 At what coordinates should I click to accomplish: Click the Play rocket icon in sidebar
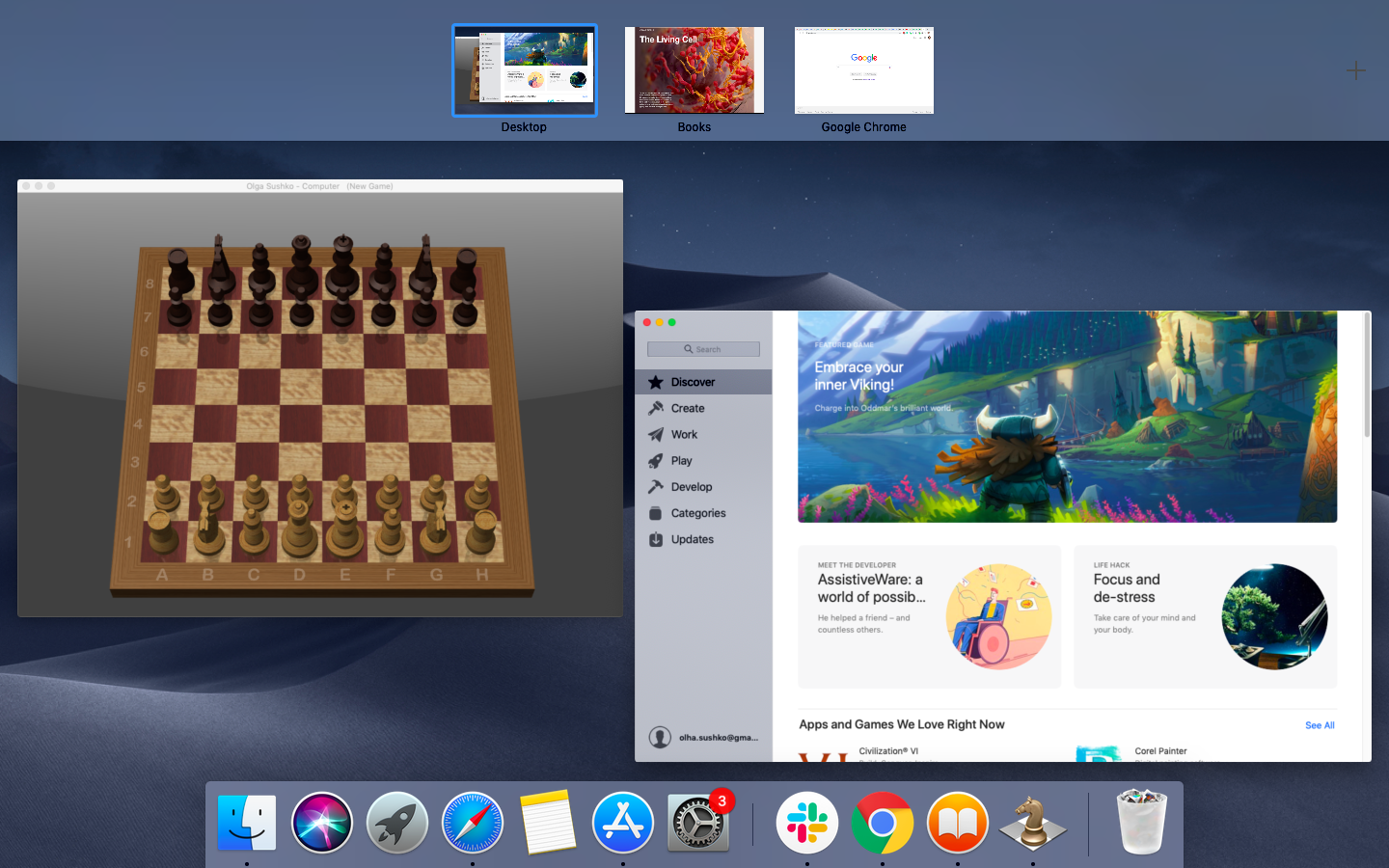(656, 461)
